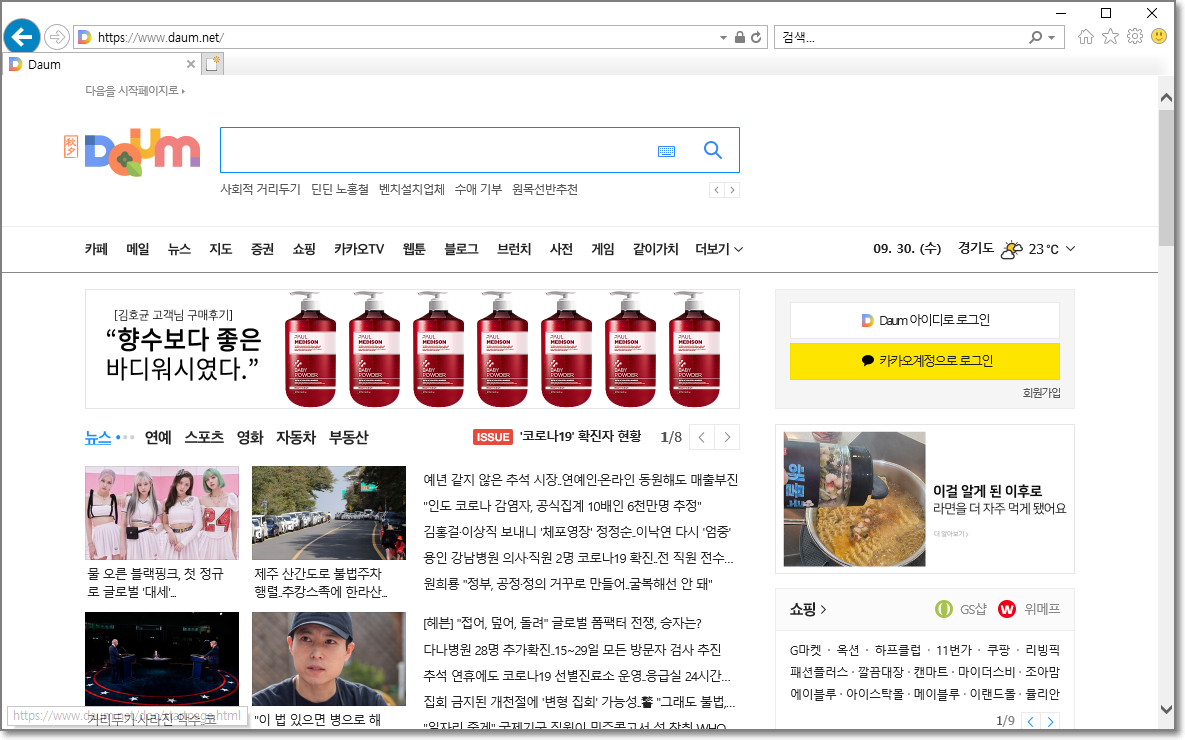Click the security lock icon in address bar
Image resolution: width=1185 pixels, height=740 pixels.
[740, 37]
